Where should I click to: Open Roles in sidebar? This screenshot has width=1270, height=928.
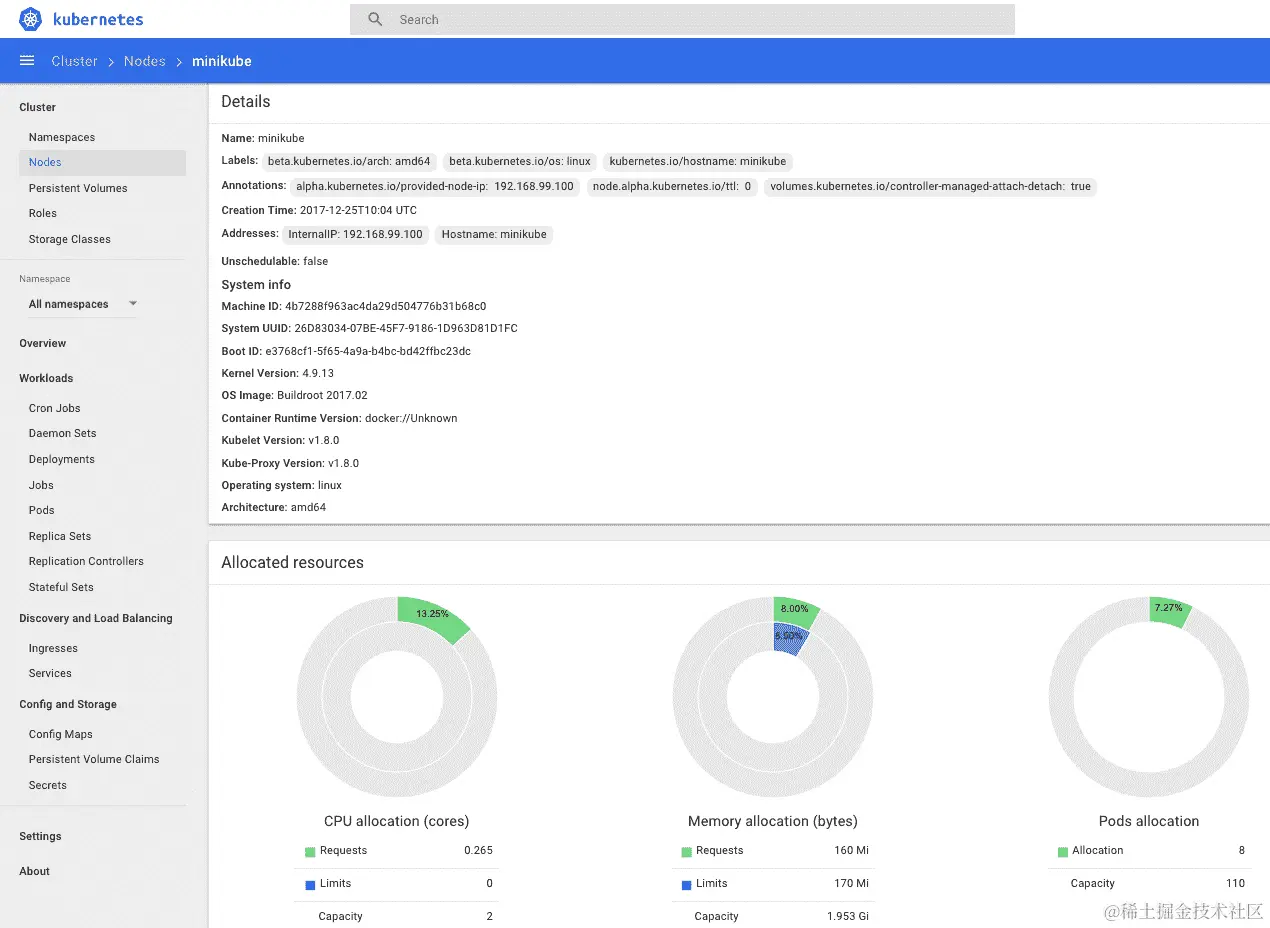click(43, 213)
